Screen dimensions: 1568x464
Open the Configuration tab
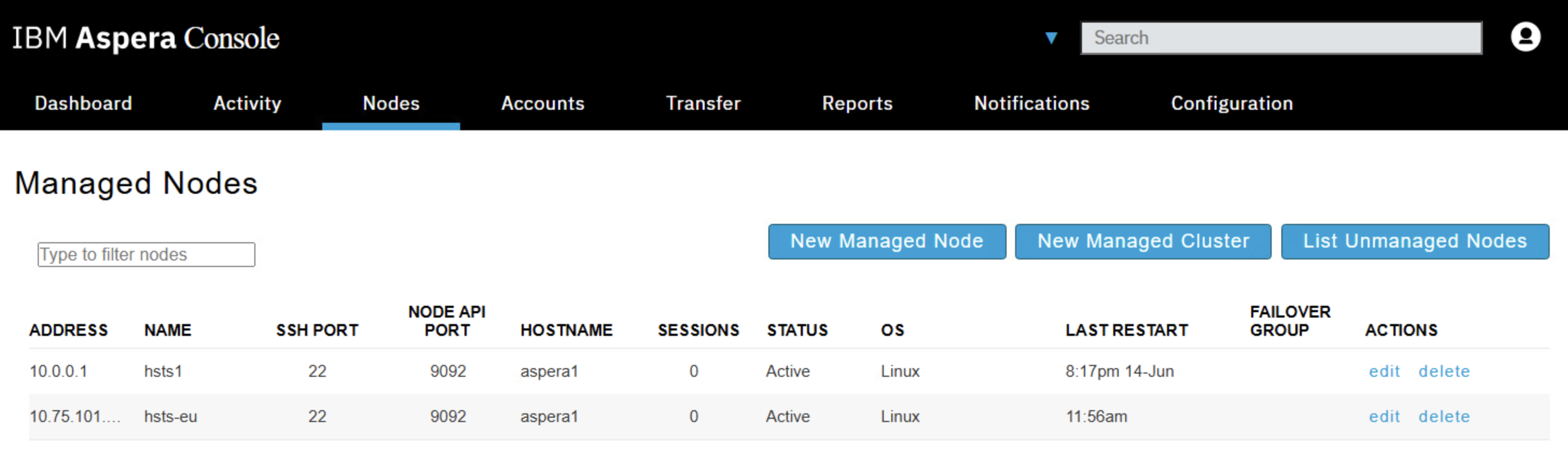click(x=1231, y=103)
